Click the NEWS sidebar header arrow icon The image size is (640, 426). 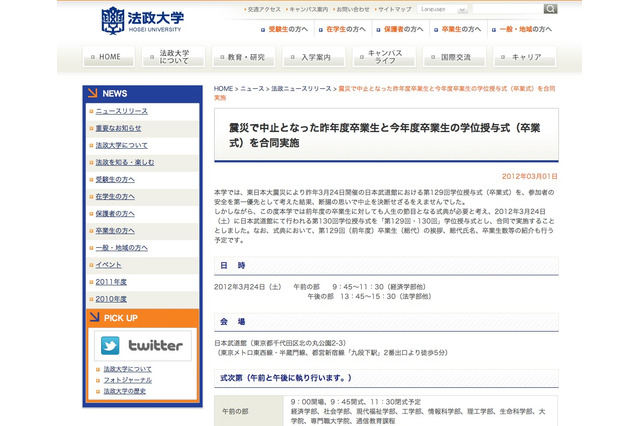click(x=93, y=93)
